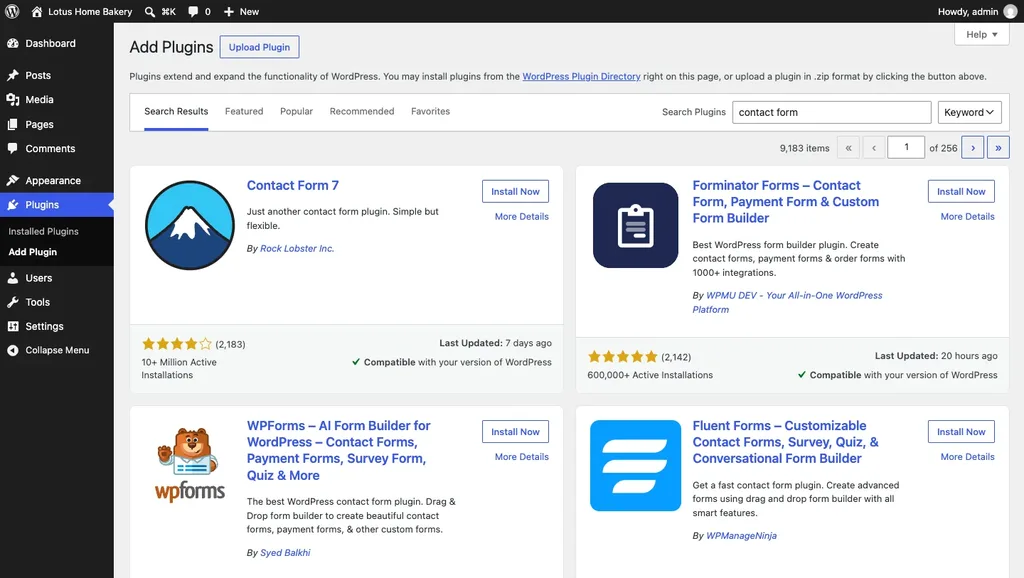Open the Keyword search type dropdown
The image size is (1024, 578).
coord(969,112)
